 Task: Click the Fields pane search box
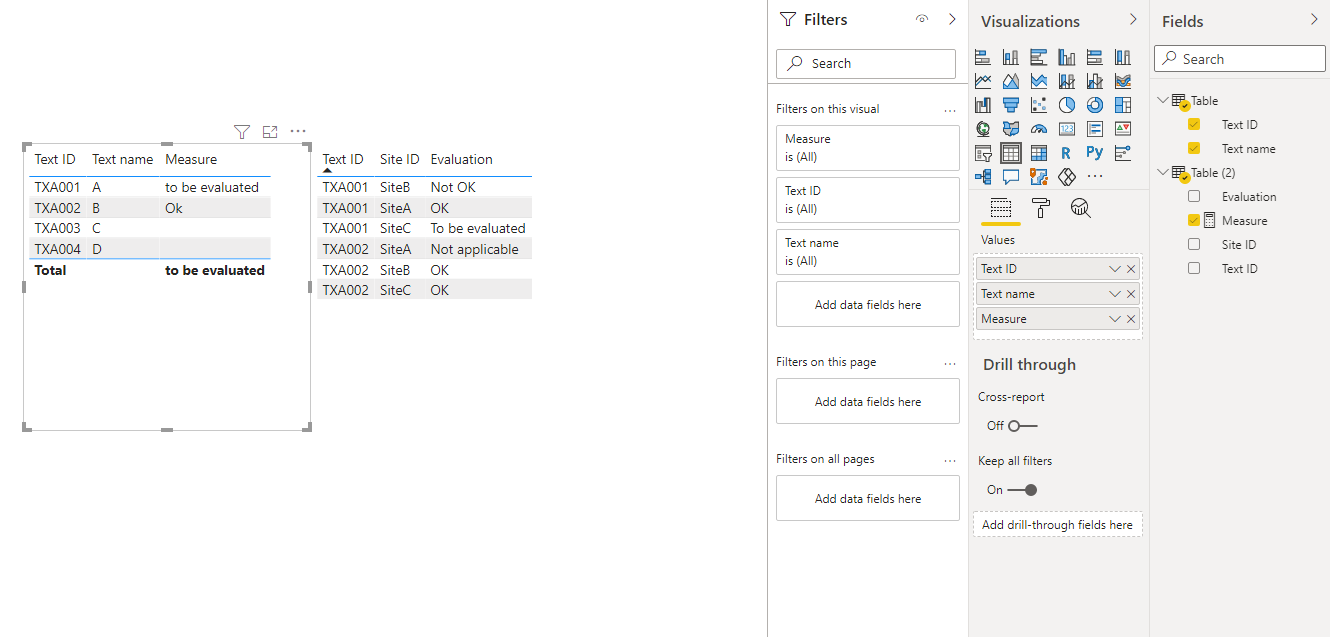(x=1240, y=59)
